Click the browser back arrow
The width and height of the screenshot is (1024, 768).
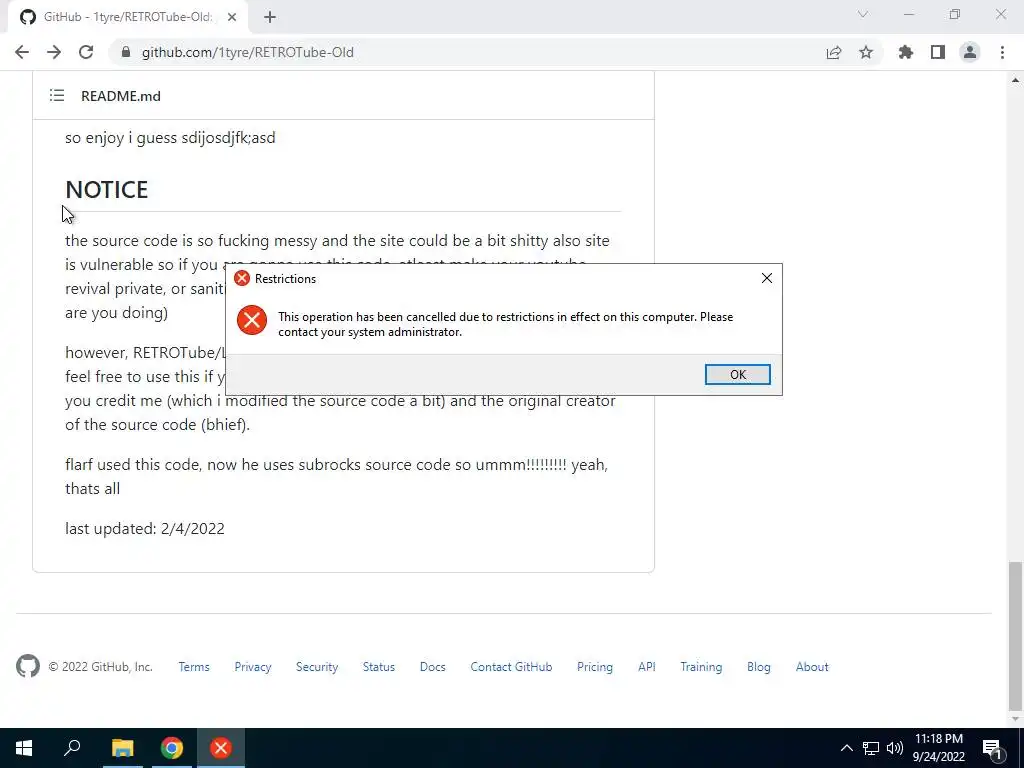click(22, 52)
